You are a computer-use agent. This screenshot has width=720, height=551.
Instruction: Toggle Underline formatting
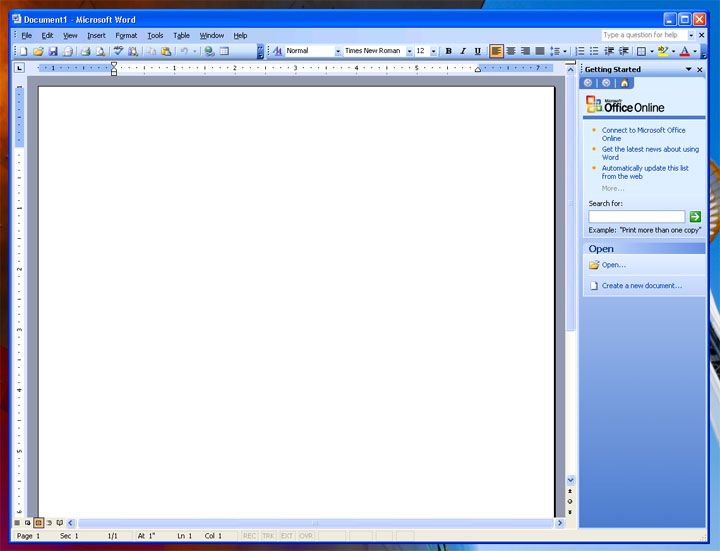pyautogui.click(x=478, y=51)
